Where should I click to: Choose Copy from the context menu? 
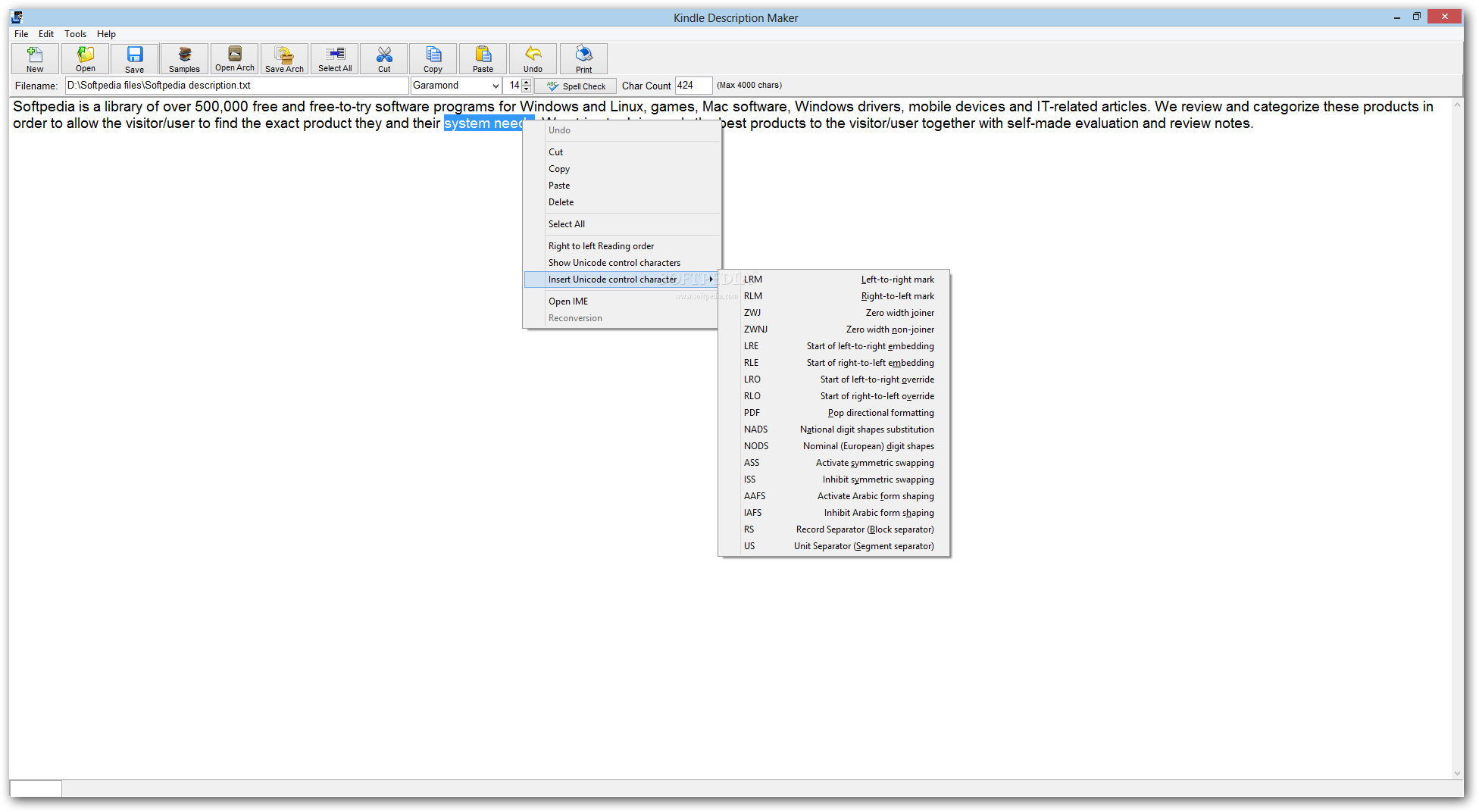621,169
